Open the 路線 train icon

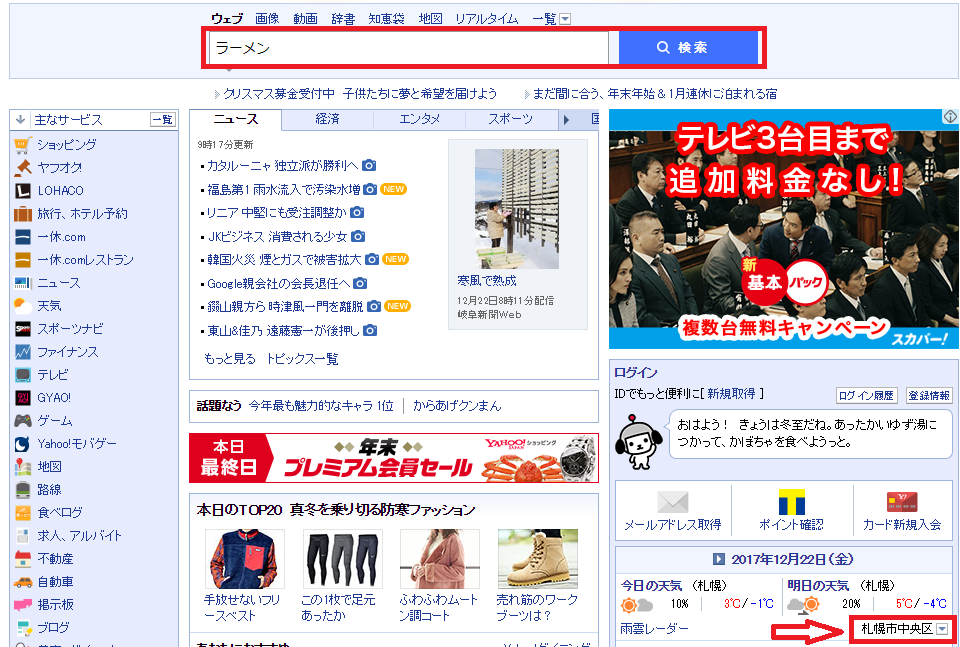coord(22,490)
